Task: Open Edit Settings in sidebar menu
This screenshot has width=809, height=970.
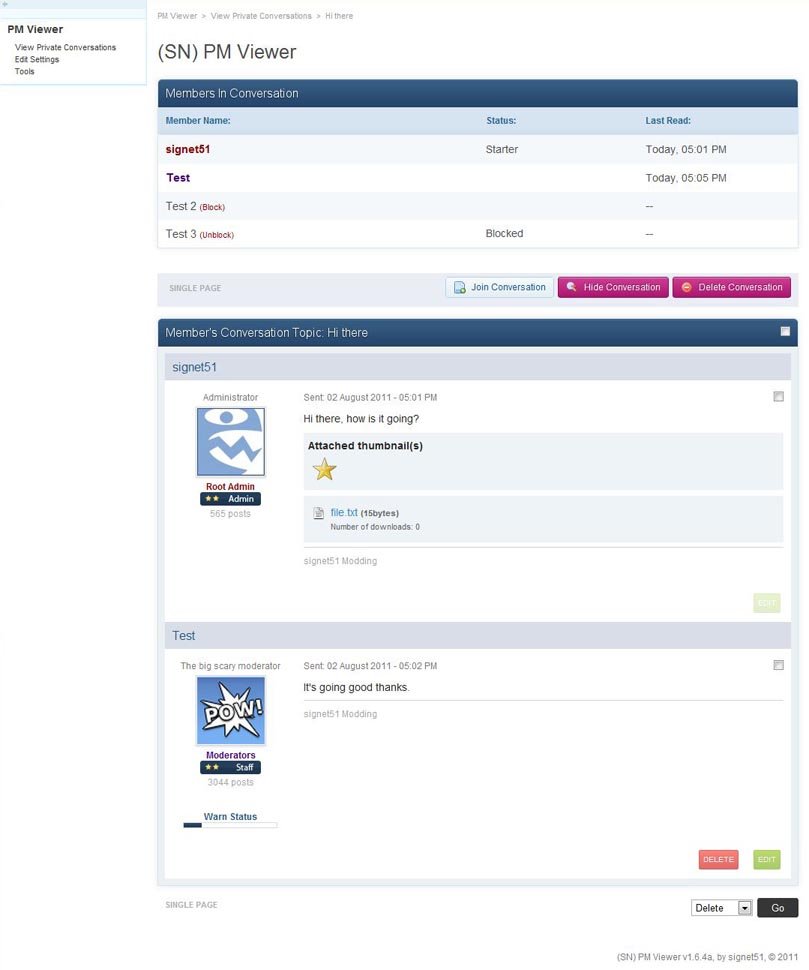Action: pyautogui.click(x=37, y=59)
